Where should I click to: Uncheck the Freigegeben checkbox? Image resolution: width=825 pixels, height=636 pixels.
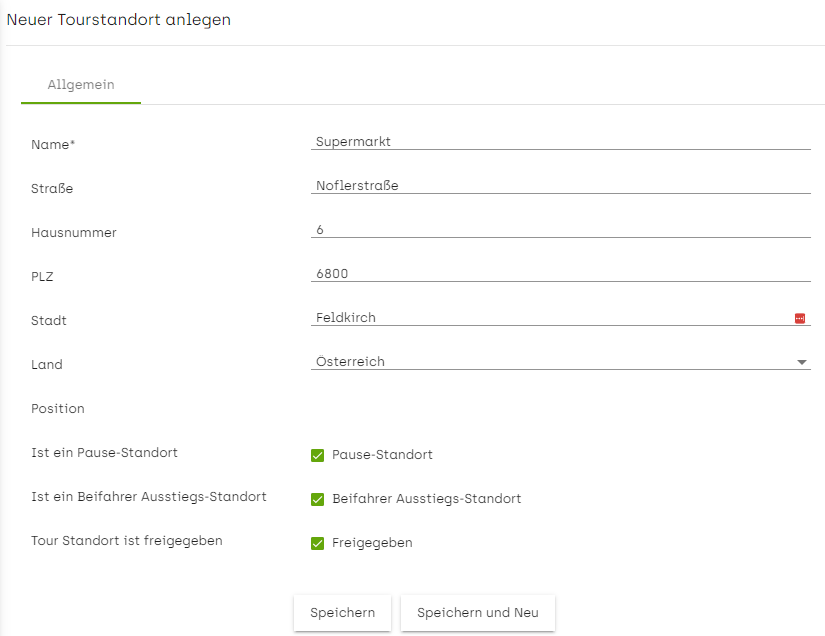point(317,543)
